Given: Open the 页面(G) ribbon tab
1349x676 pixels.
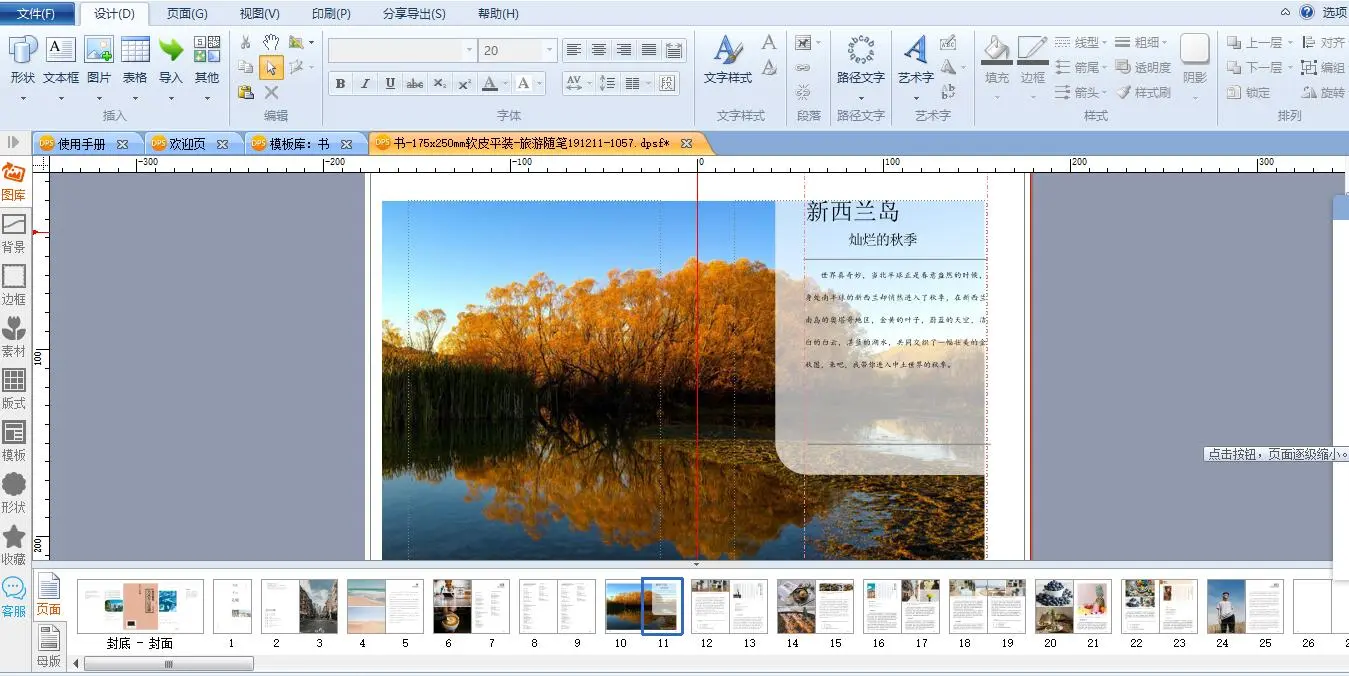Looking at the screenshot, I should [x=187, y=14].
